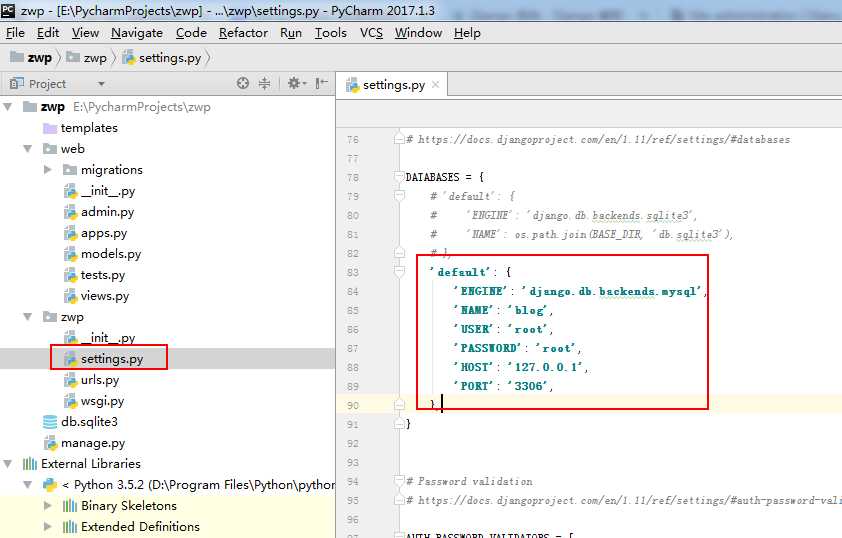Viewport: 842px width, 538px height.
Task: Select the web folder in the tree
Action: click(x=64, y=149)
